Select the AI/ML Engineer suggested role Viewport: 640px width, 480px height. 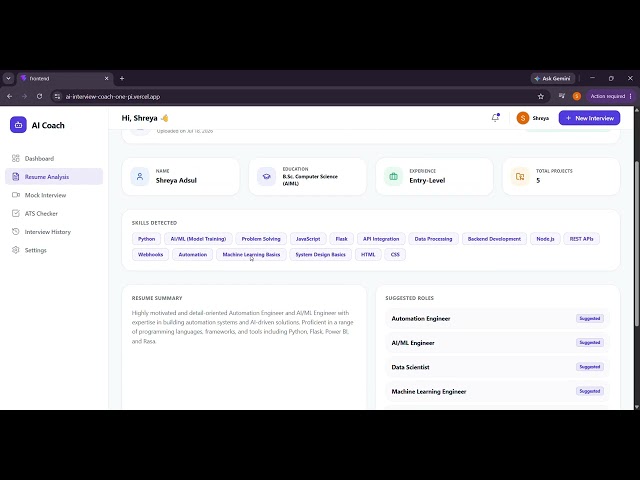(x=497, y=343)
